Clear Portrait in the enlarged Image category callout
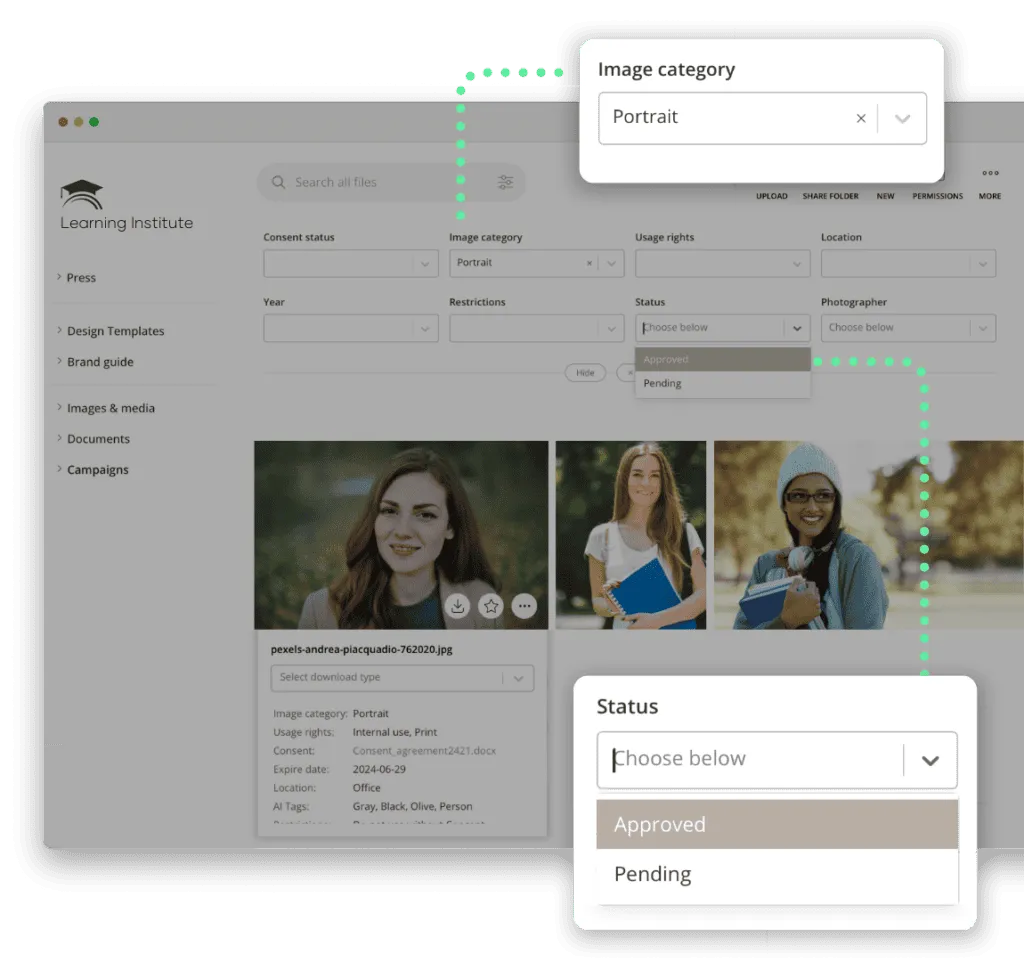Image resolution: width=1024 pixels, height=962 pixels. tap(861, 118)
